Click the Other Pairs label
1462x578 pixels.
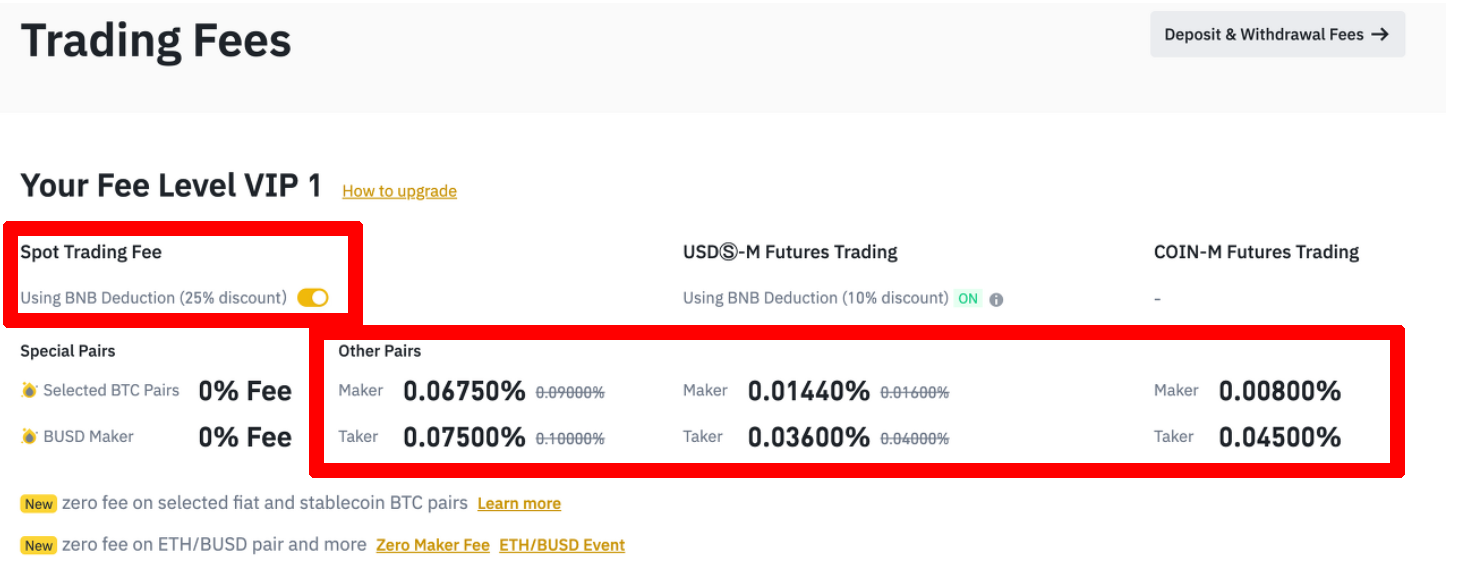[x=380, y=351]
